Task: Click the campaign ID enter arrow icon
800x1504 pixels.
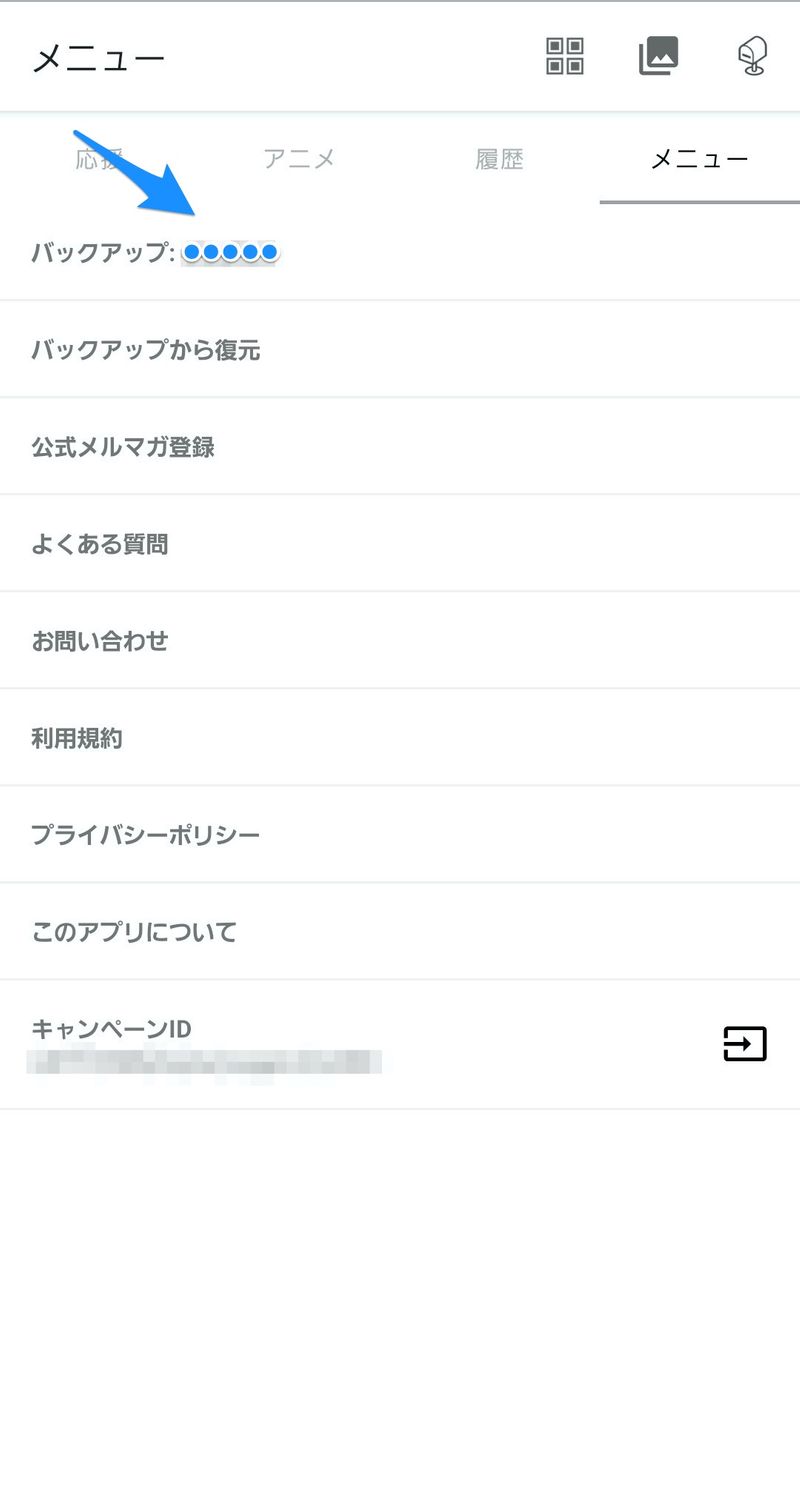Action: tap(745, 1044)
